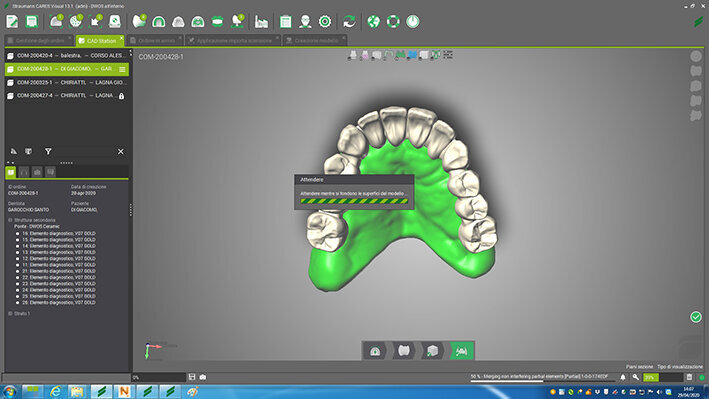Select the third workflow step cube icon
This screenshot has width=709, height=399.
(432, 351)
